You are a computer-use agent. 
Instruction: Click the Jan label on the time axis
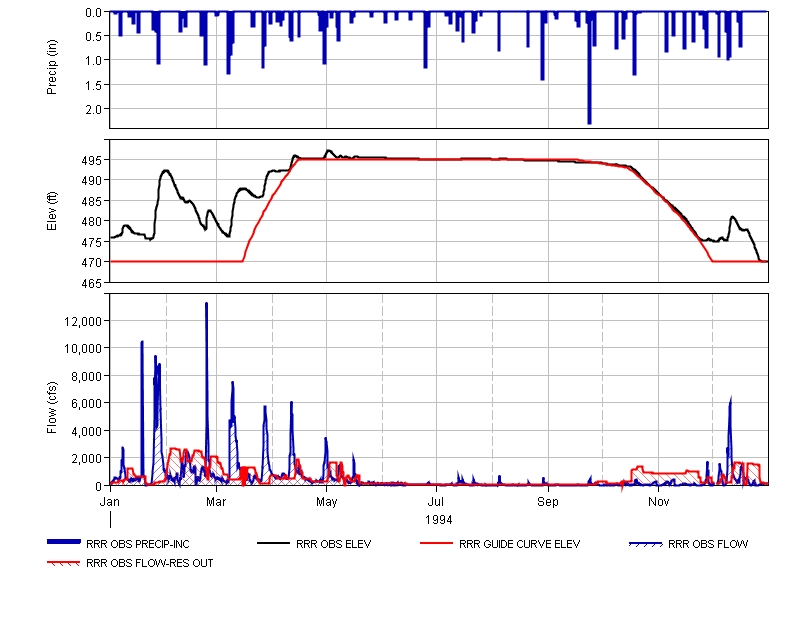click(110, 499)
